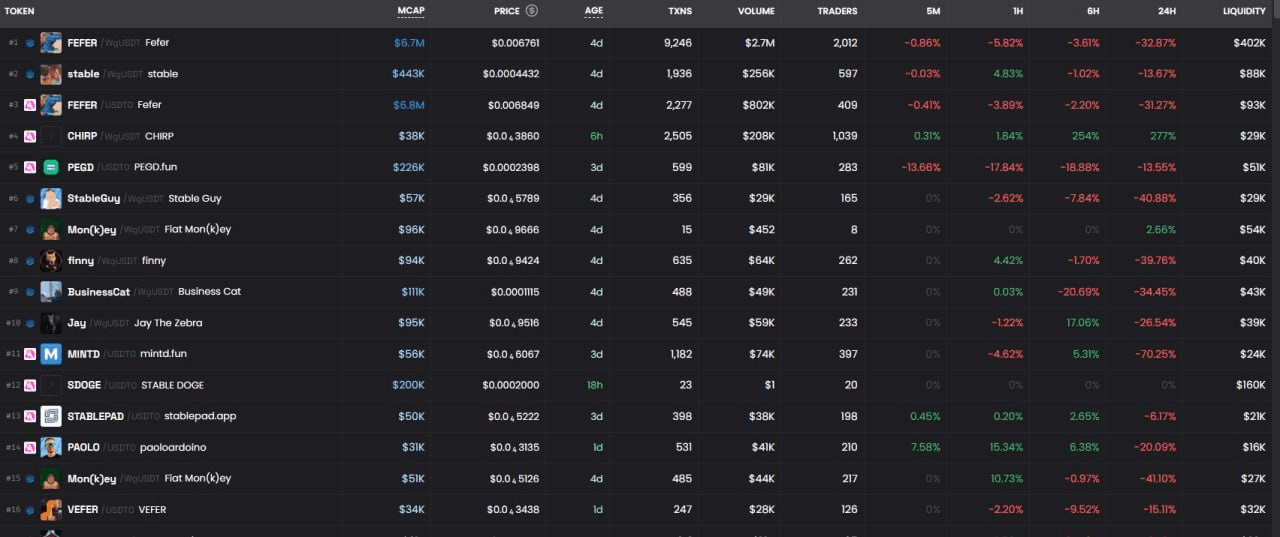
Task: Open the green PEGD token logo
Action: [51, 167]
